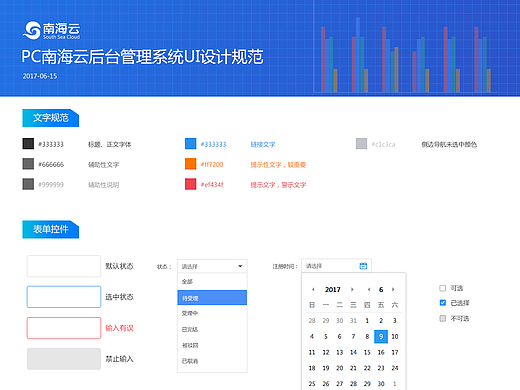The image size is (520, 390).
Task: Pick the selected date 9 in calendar
Action: [x=381, y=336]
